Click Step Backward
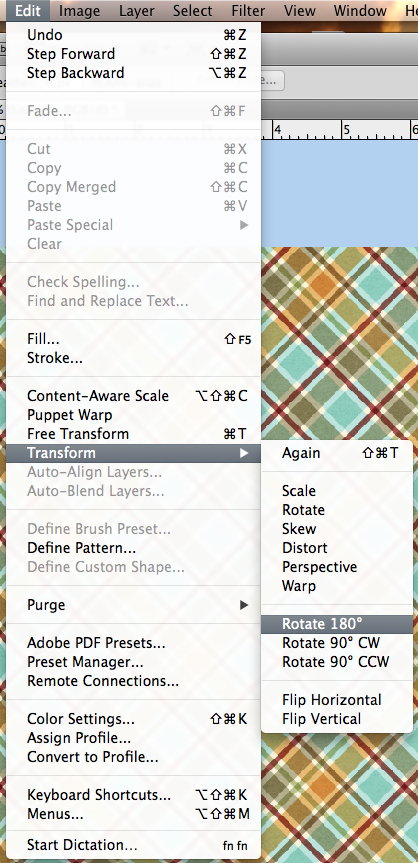Viewport: 418px width, 863px height. point(133,73)
